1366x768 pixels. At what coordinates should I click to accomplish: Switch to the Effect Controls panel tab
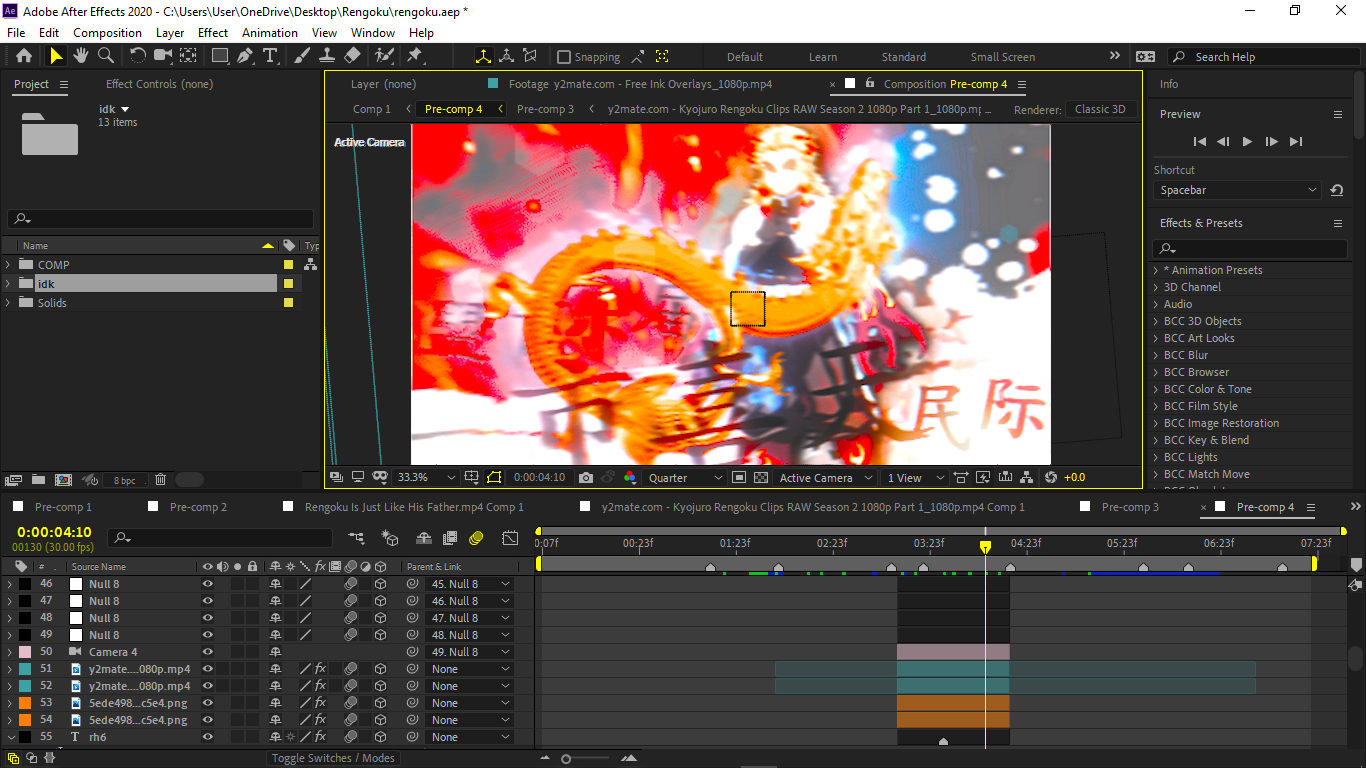tap(159, 84)
